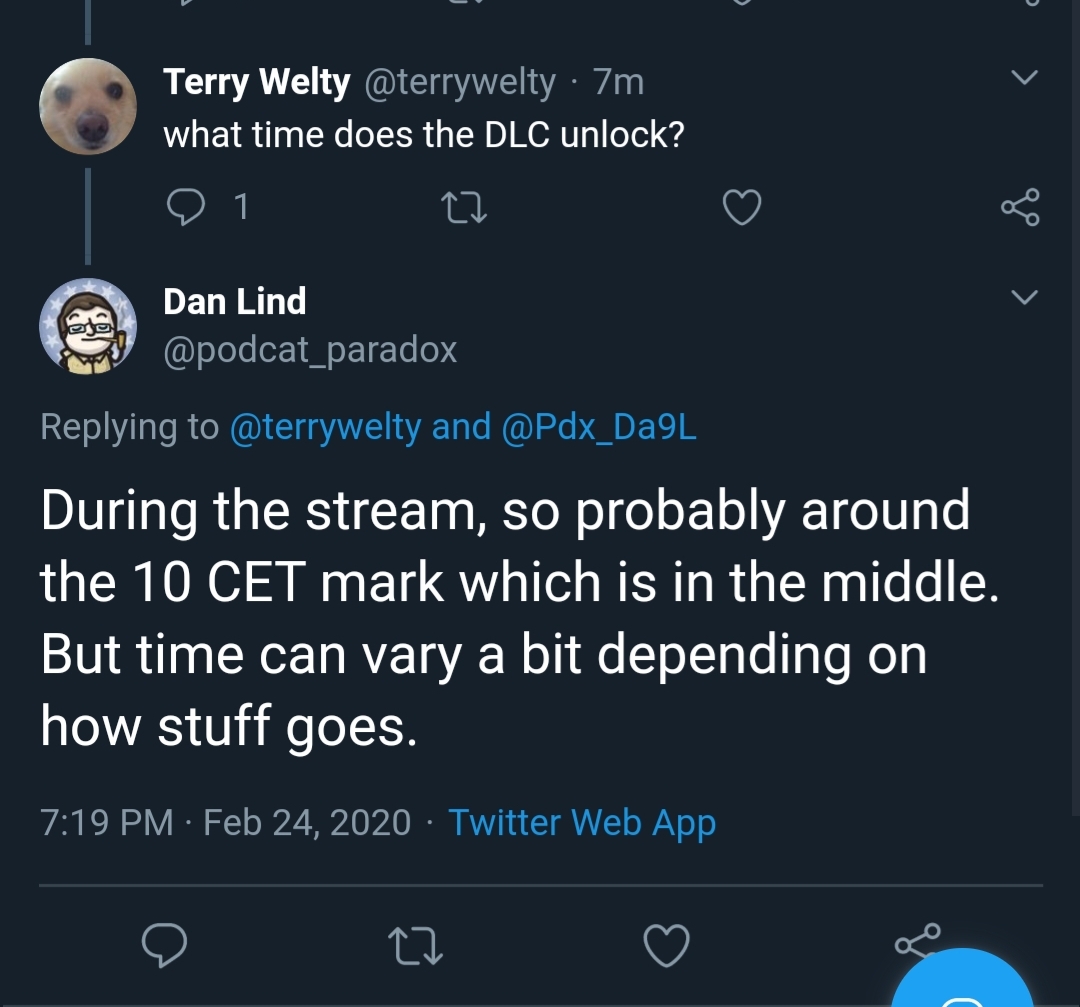This screenshot has width=1080, height=1007.
Task: Like Terry Welty's tweet
Action: [x=741, y=207]
